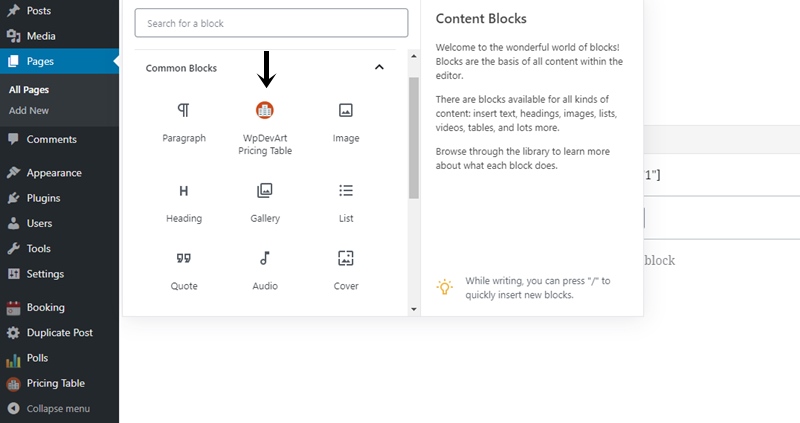Add an Audio block
Screen dimensions: 800x423
coord(265,270)
